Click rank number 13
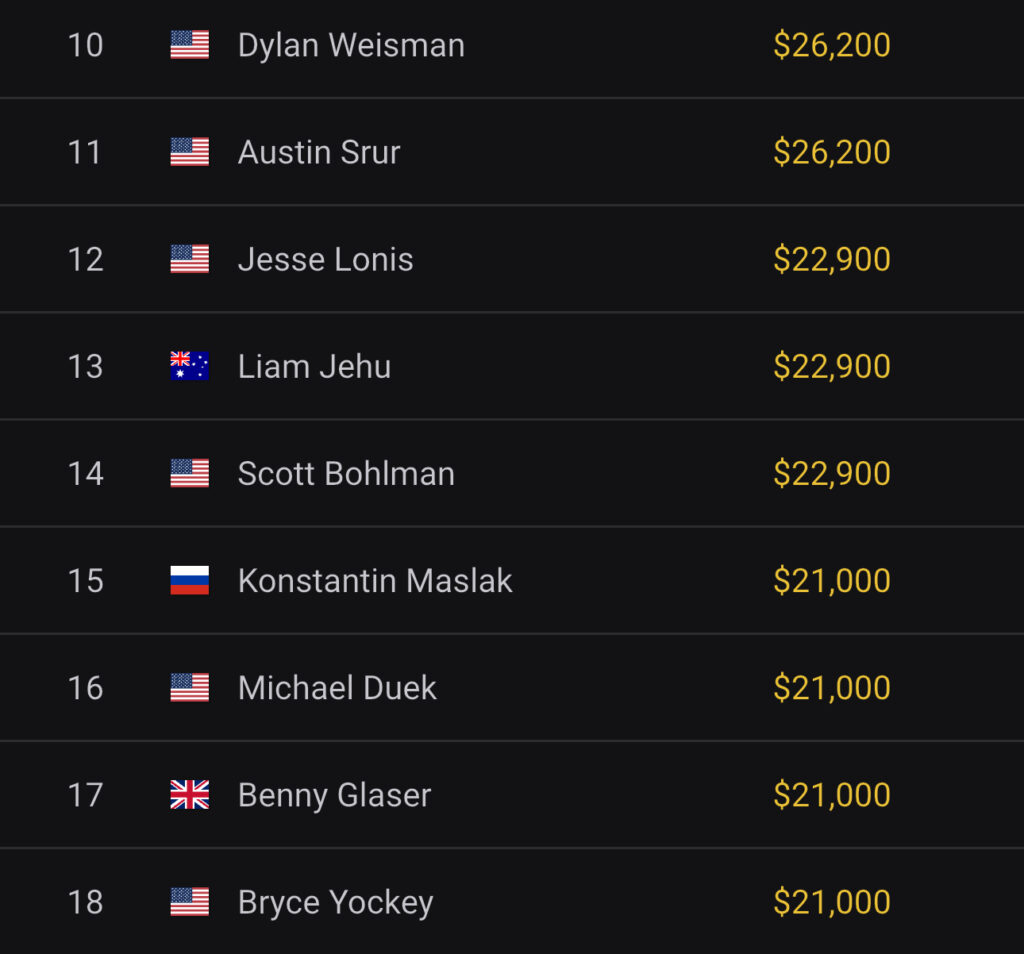Image resolution: width=1024 pixels, height=954 pixels. [85, 366]
